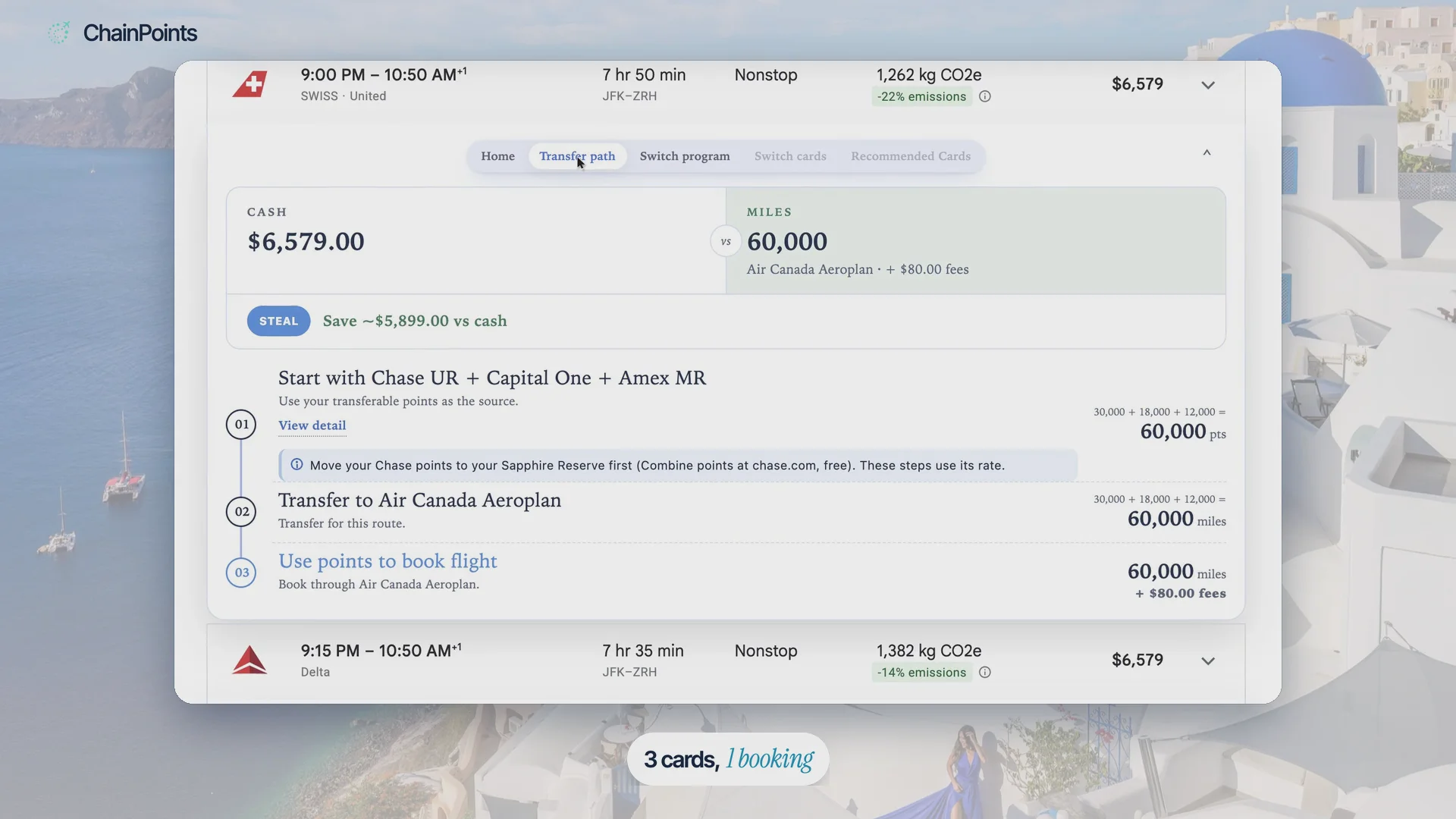Screen dimensions: 1456x819
Task: Collapse the transfer path panel caret
Action: 1207,152
